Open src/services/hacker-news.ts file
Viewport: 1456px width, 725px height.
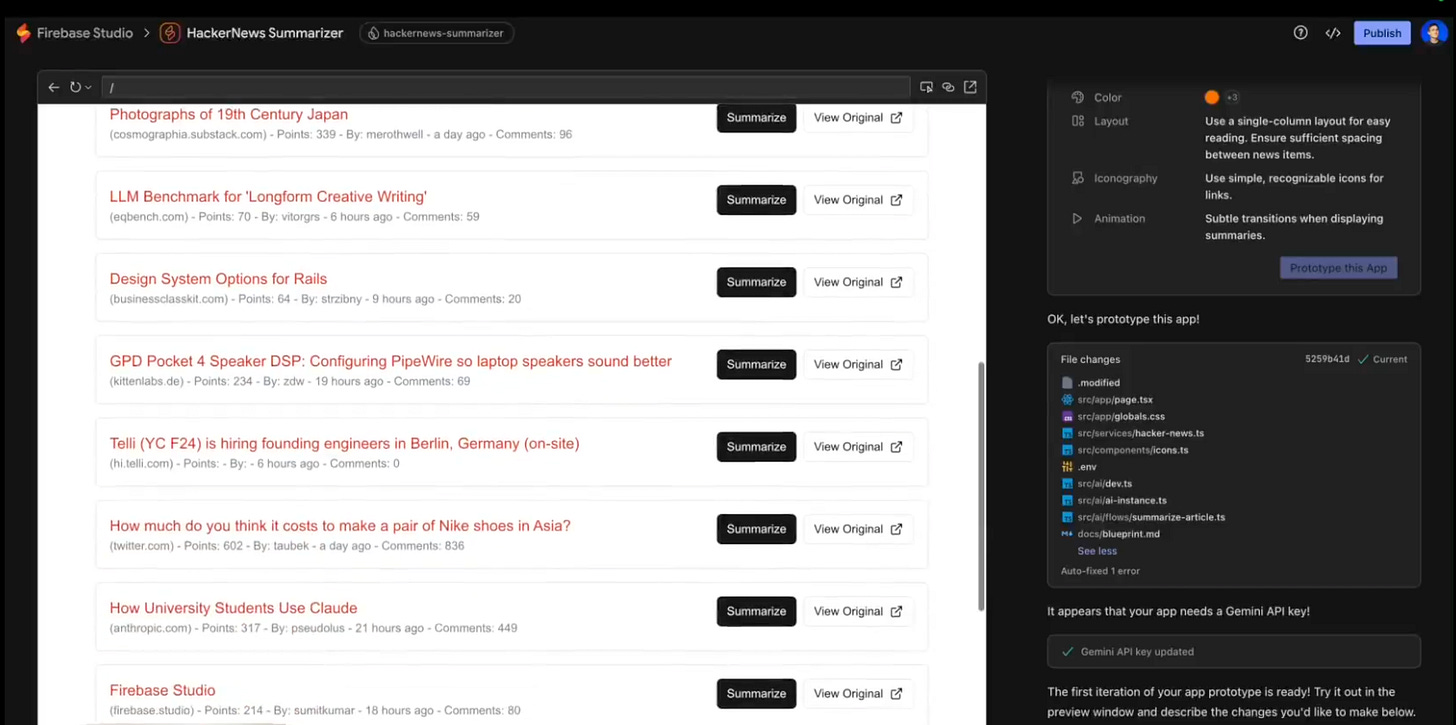tap(1140, 433)
